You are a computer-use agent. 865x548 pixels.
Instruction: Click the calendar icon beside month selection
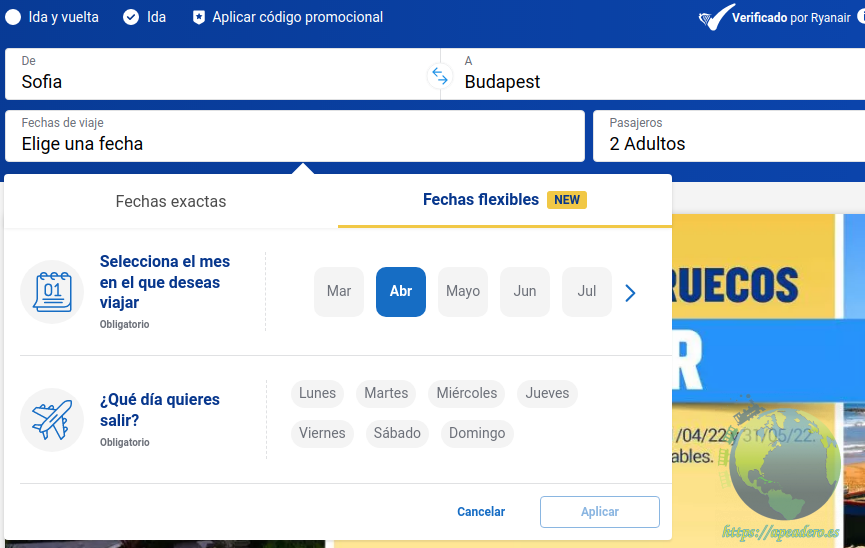click(x=52, y=291)
